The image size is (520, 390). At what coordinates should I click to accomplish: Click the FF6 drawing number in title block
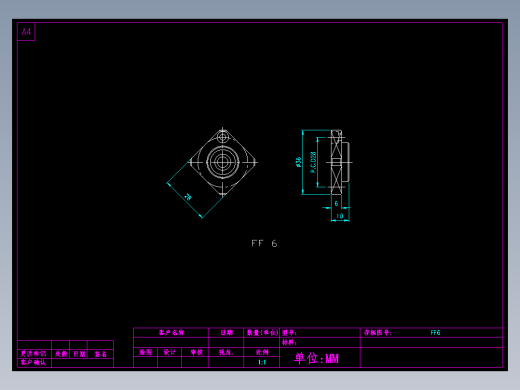435,333
